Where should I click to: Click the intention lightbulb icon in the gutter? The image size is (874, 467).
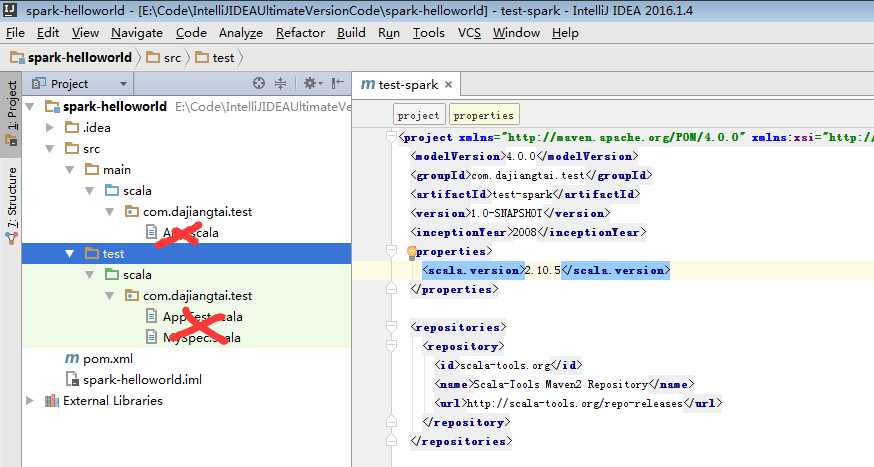tap(412, 252)
